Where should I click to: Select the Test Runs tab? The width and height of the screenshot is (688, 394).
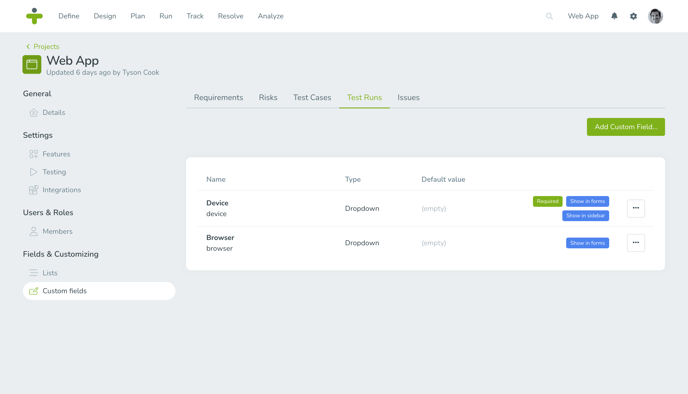(x=364, y=97)
